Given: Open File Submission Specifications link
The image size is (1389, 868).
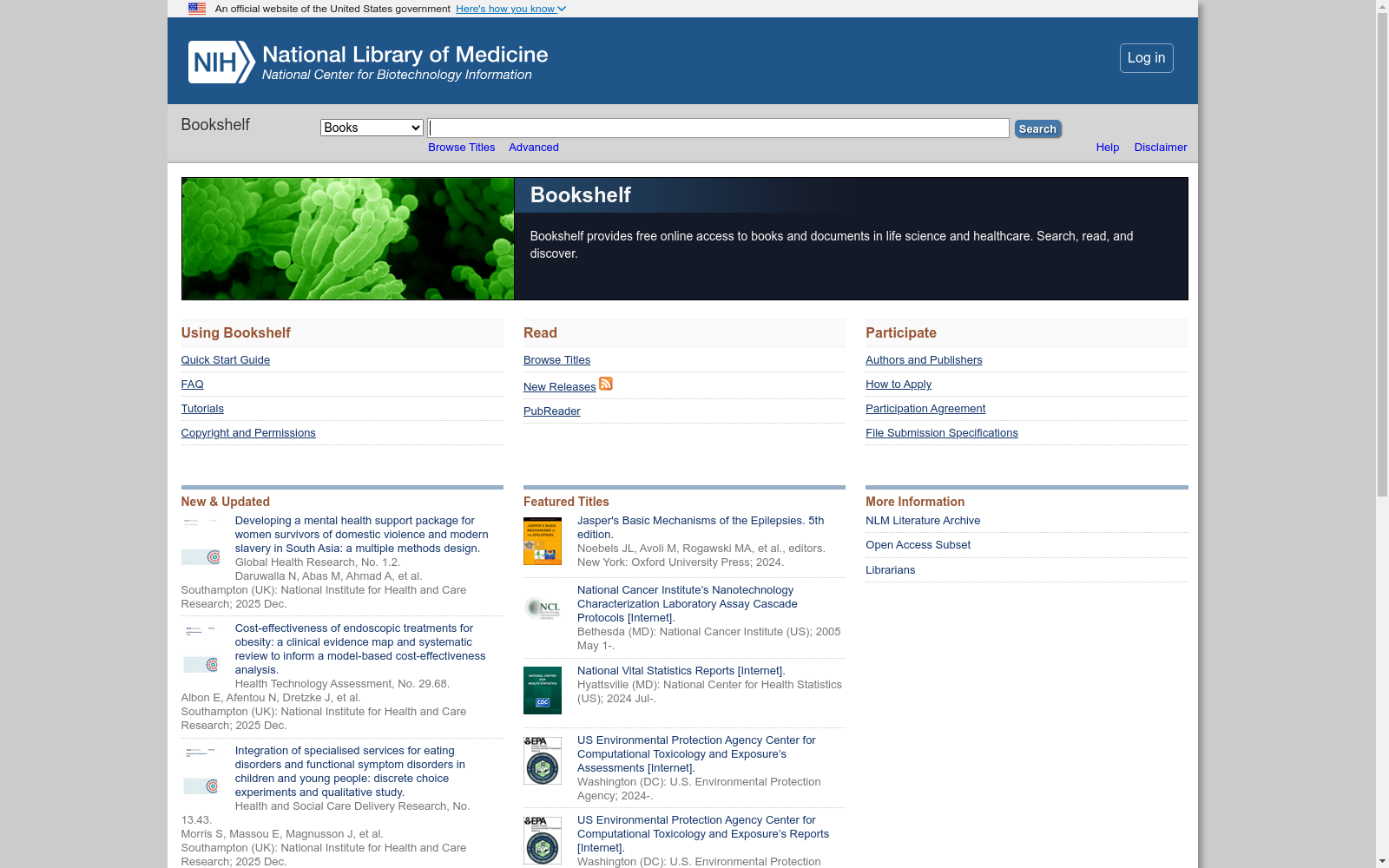Looking at the screenshot, I should click(942, 433).
